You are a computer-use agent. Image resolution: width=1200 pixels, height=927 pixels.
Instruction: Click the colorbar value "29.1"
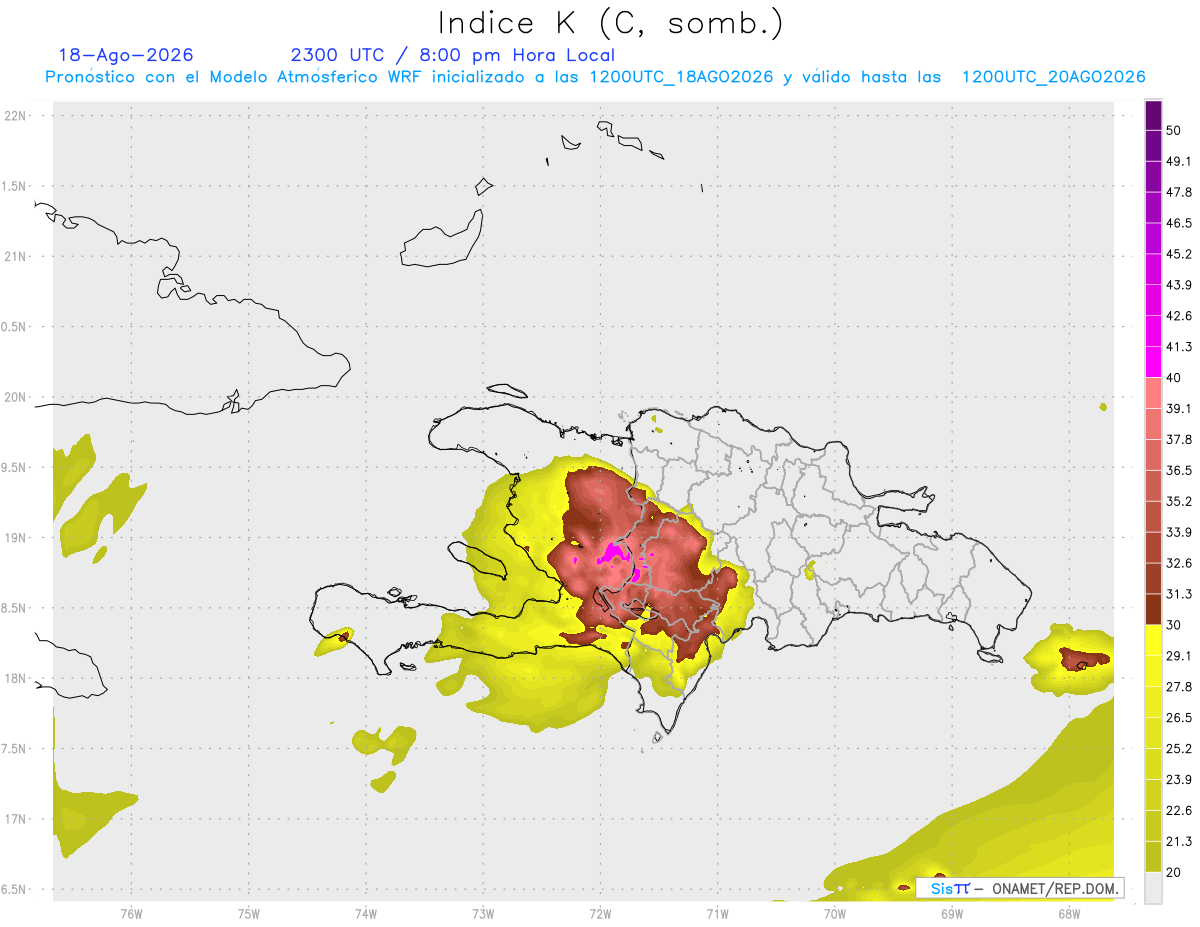coord(1179,655)
